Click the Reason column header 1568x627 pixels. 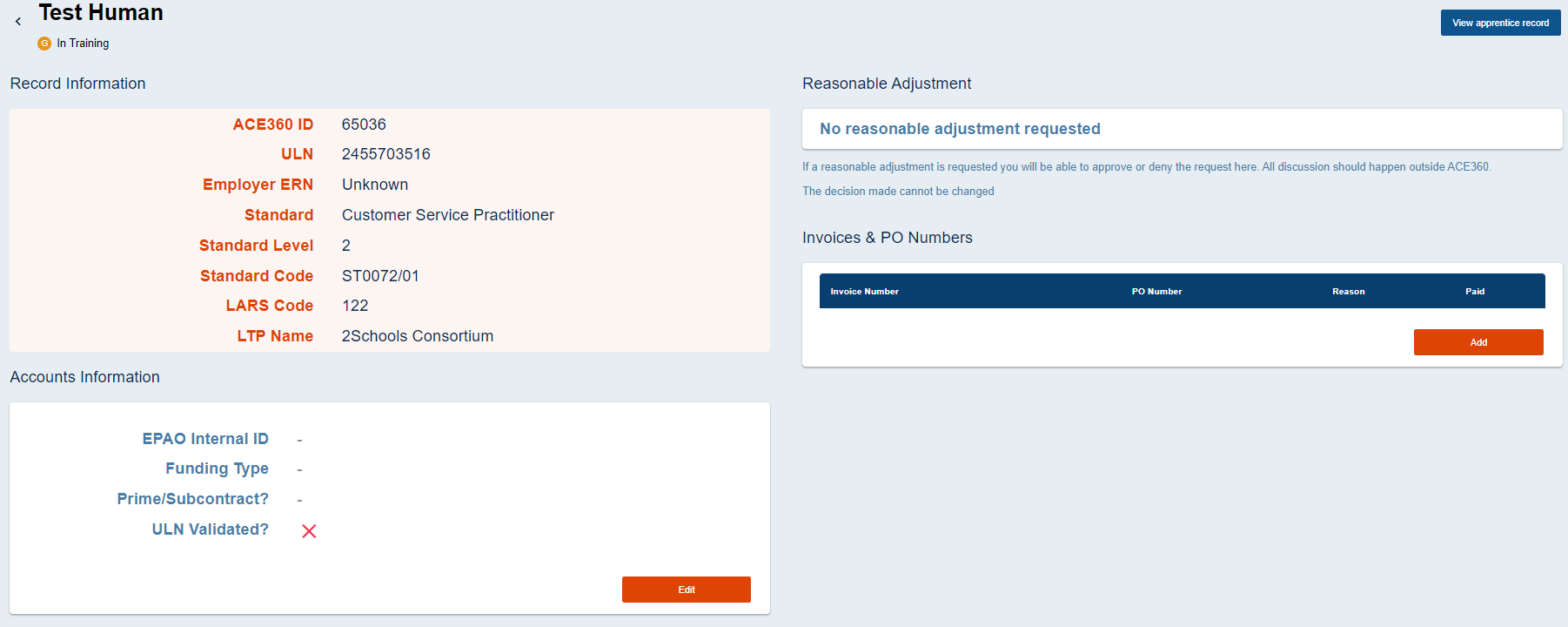click(x=1349, y=291)
